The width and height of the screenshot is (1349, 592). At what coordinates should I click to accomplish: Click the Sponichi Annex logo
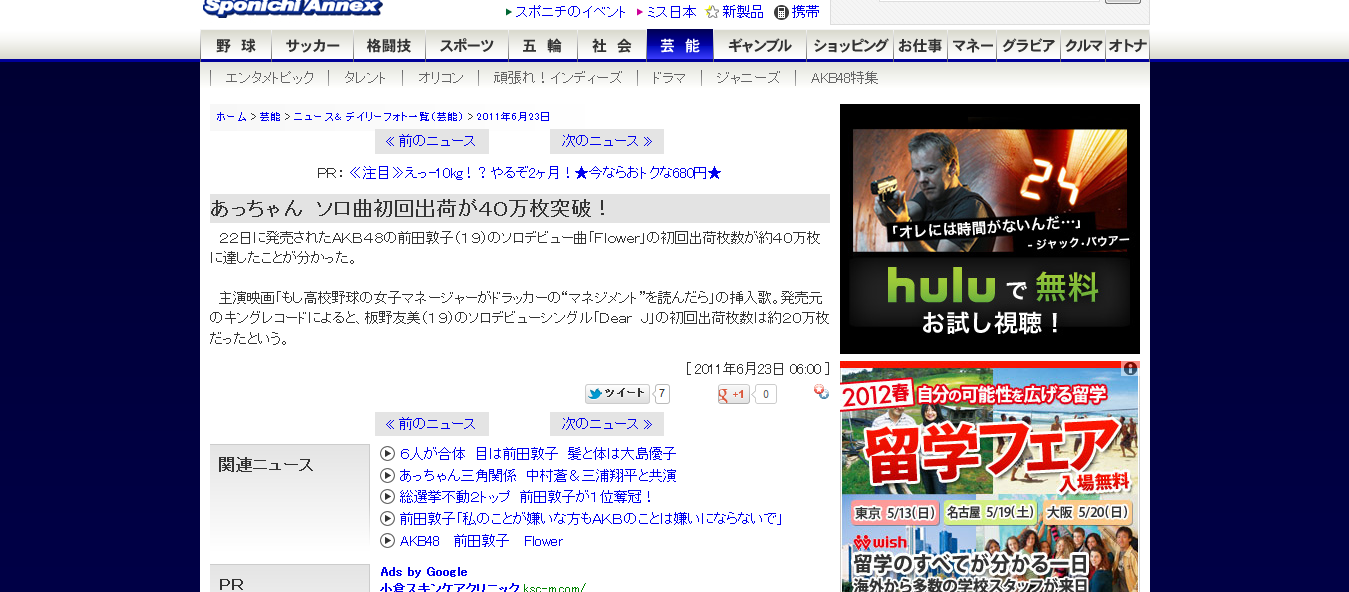292,8
